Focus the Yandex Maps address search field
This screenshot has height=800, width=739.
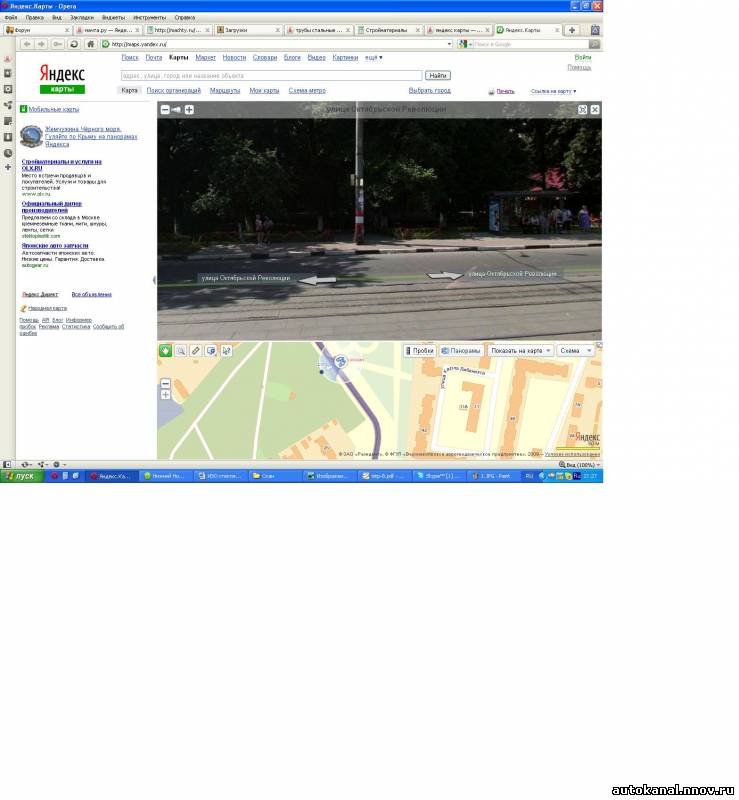(x=272, y=76)
